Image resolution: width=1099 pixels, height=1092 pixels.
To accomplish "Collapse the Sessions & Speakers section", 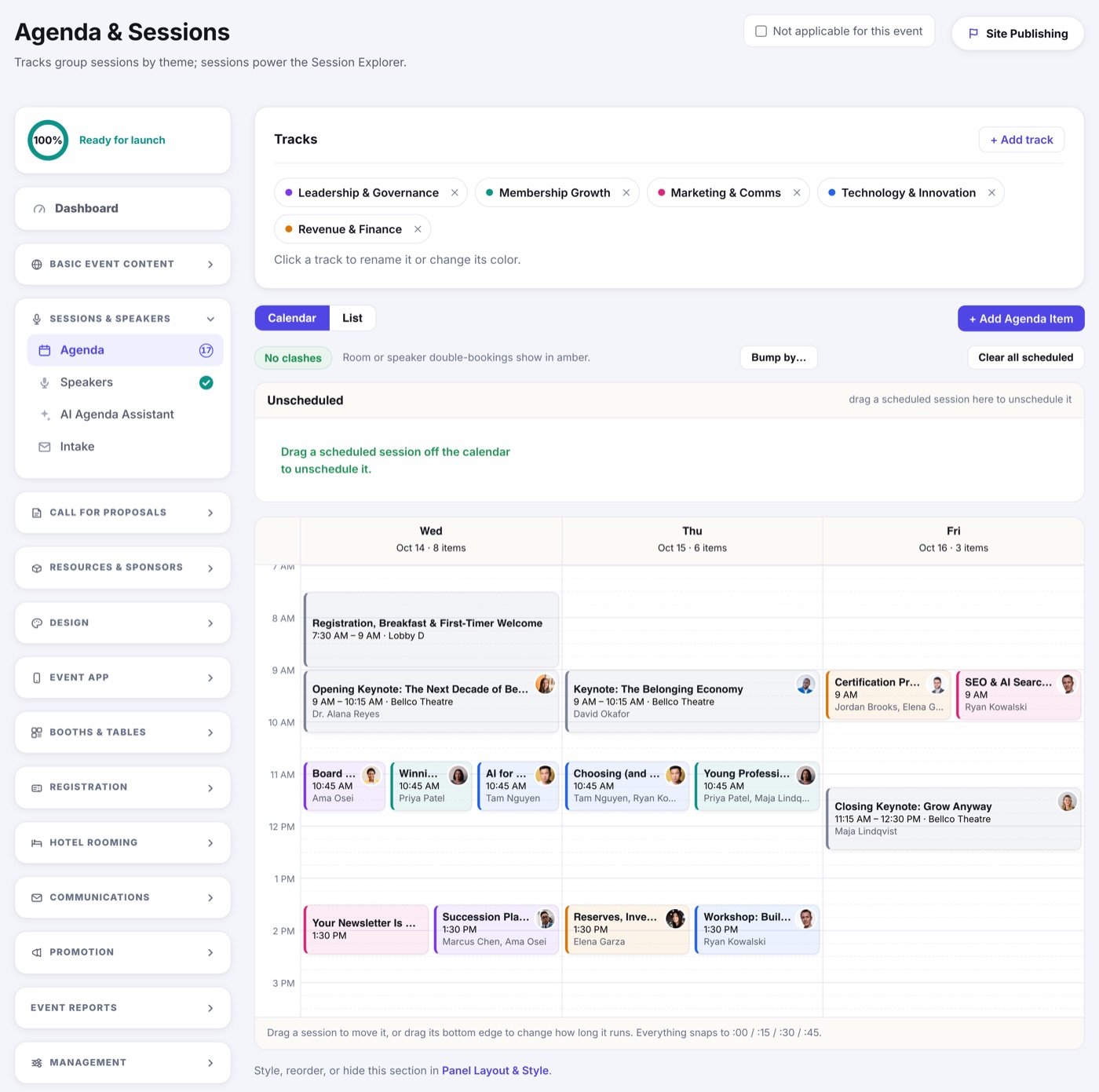I will 210,319.
